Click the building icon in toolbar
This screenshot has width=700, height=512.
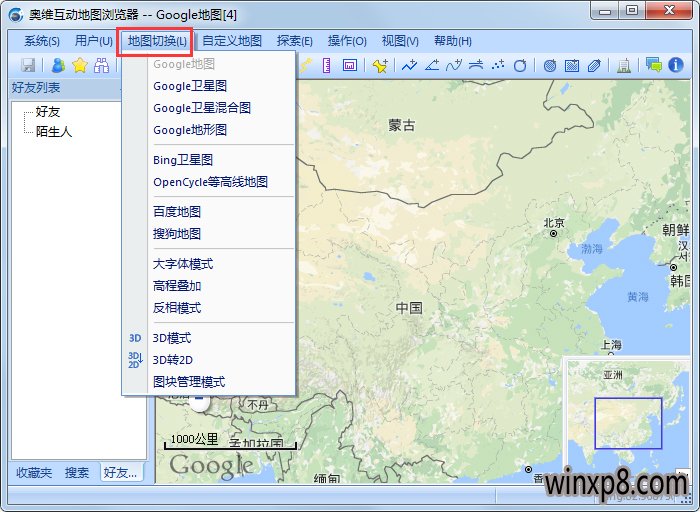(624, 66)
